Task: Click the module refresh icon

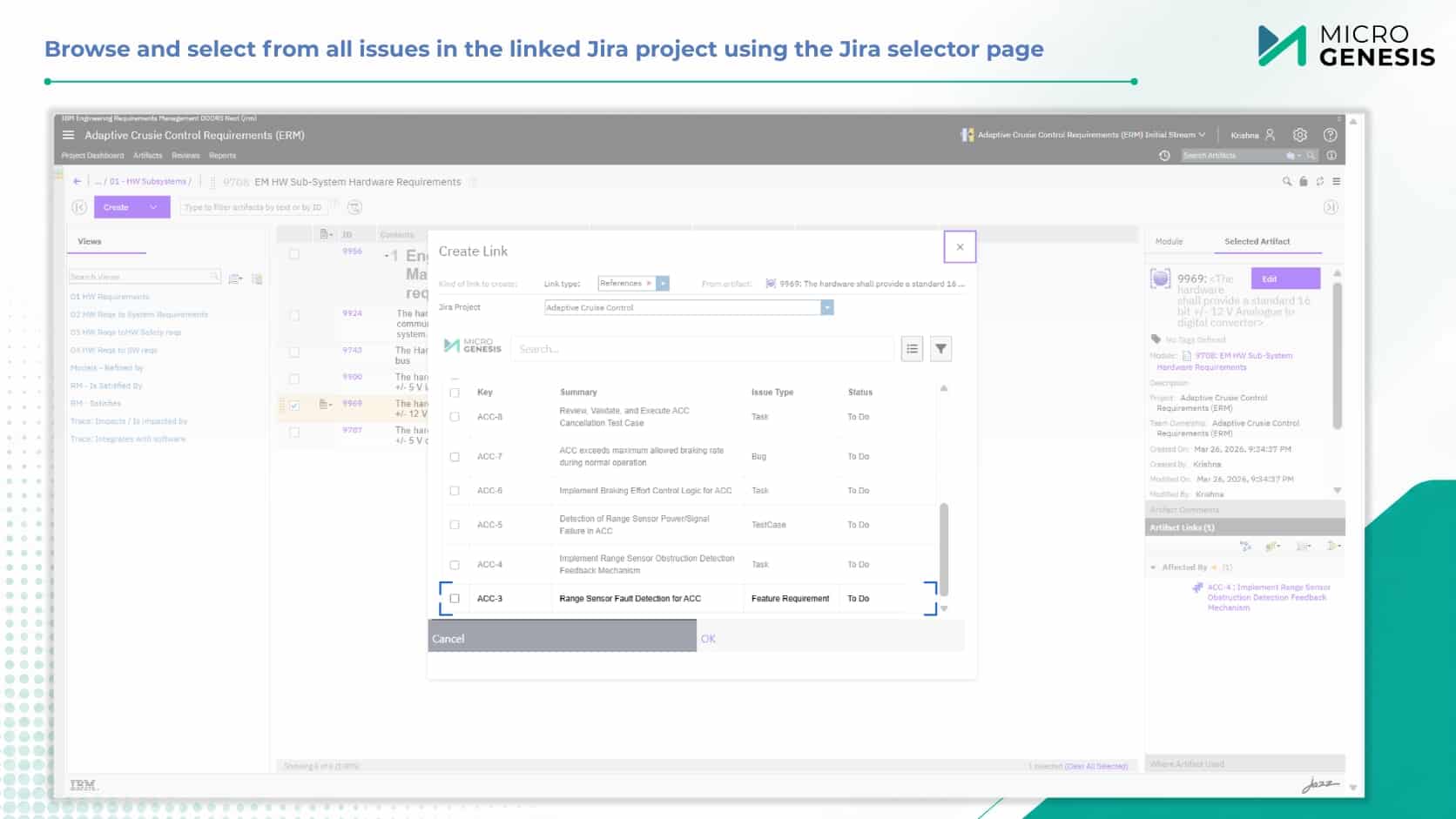Action: click(1320, 182)
